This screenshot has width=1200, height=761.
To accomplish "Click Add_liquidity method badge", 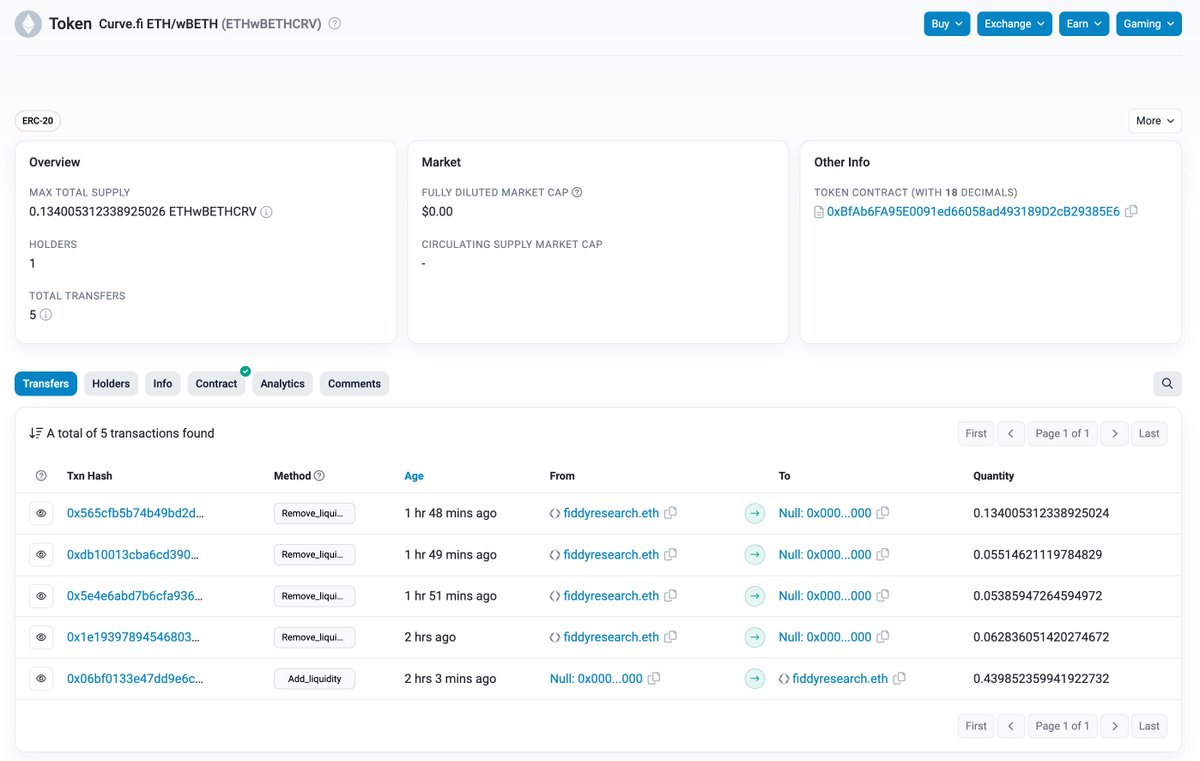I will click(315, 679).
